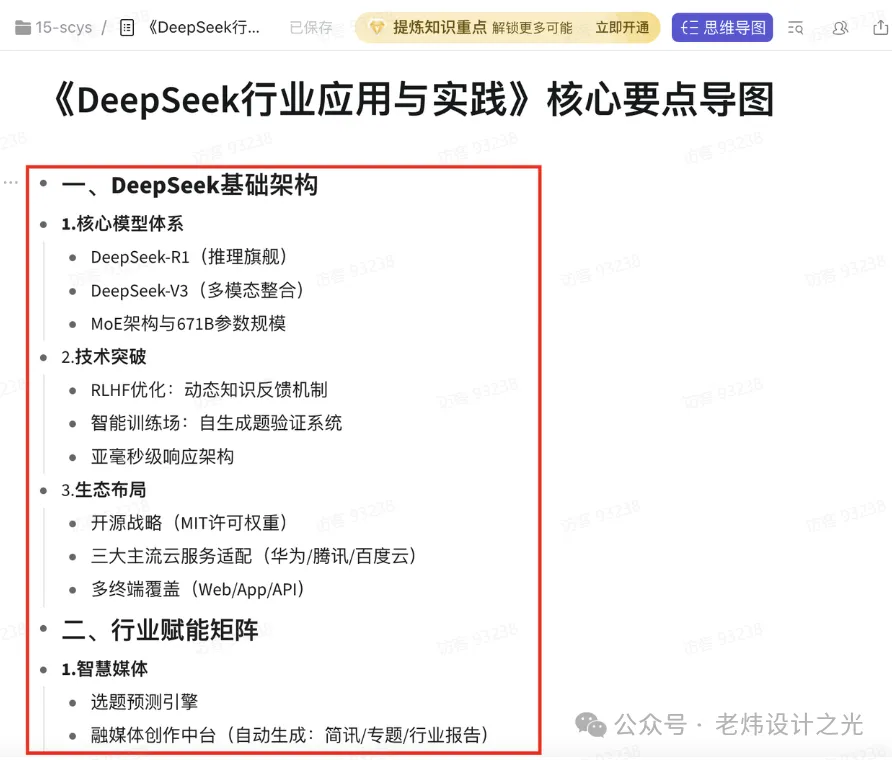Click the bullet of 智能训练场 line

coord(72,424)
